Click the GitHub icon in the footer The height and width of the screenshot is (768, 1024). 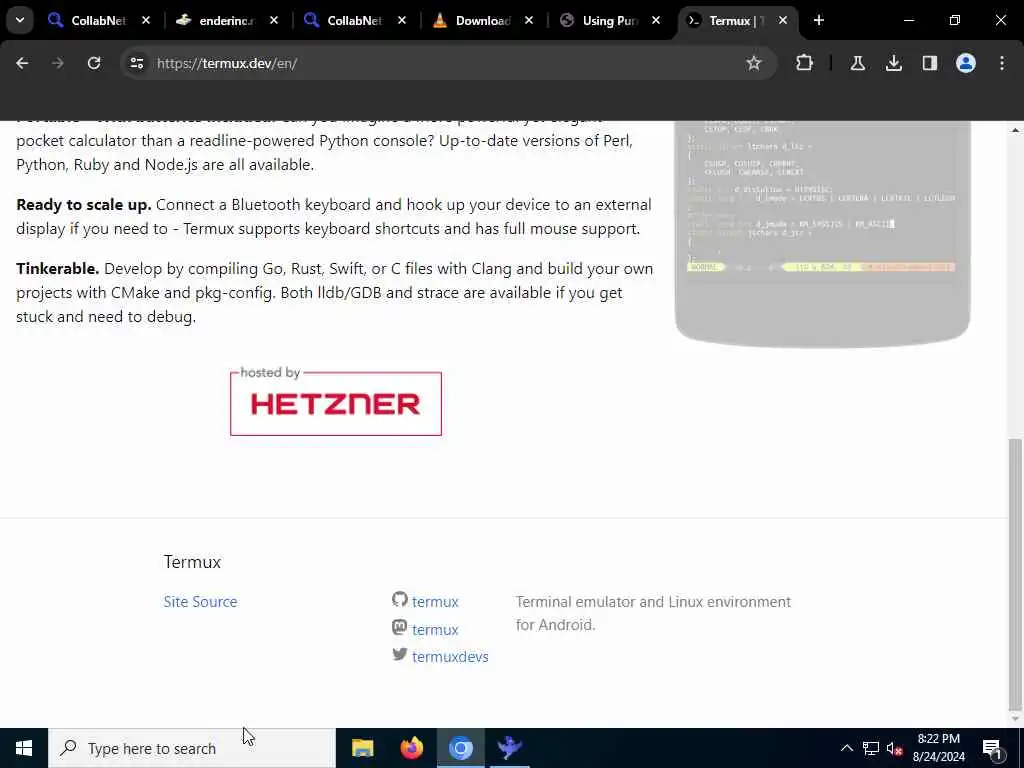pos(400,599)
